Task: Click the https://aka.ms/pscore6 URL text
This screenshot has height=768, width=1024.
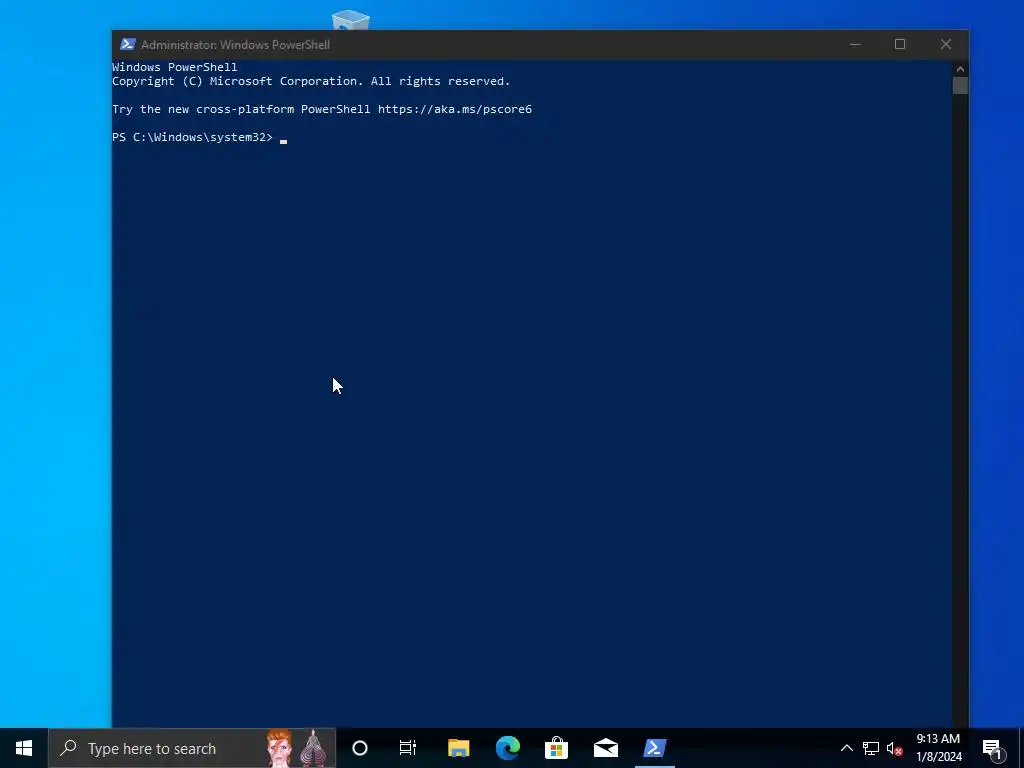Action: 455,109
